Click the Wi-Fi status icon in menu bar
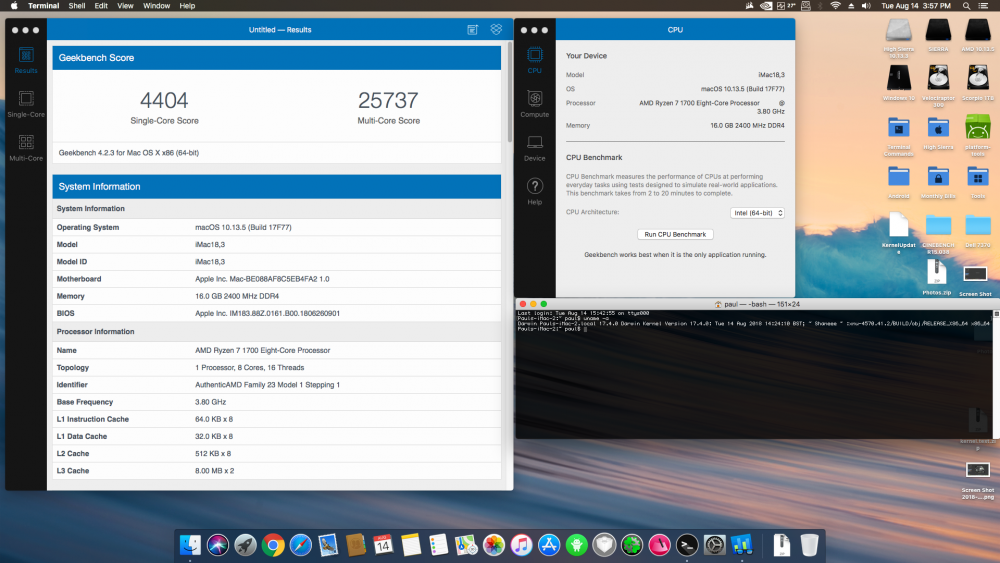This screenshot has height=563, width=1000. pos(835,6)
